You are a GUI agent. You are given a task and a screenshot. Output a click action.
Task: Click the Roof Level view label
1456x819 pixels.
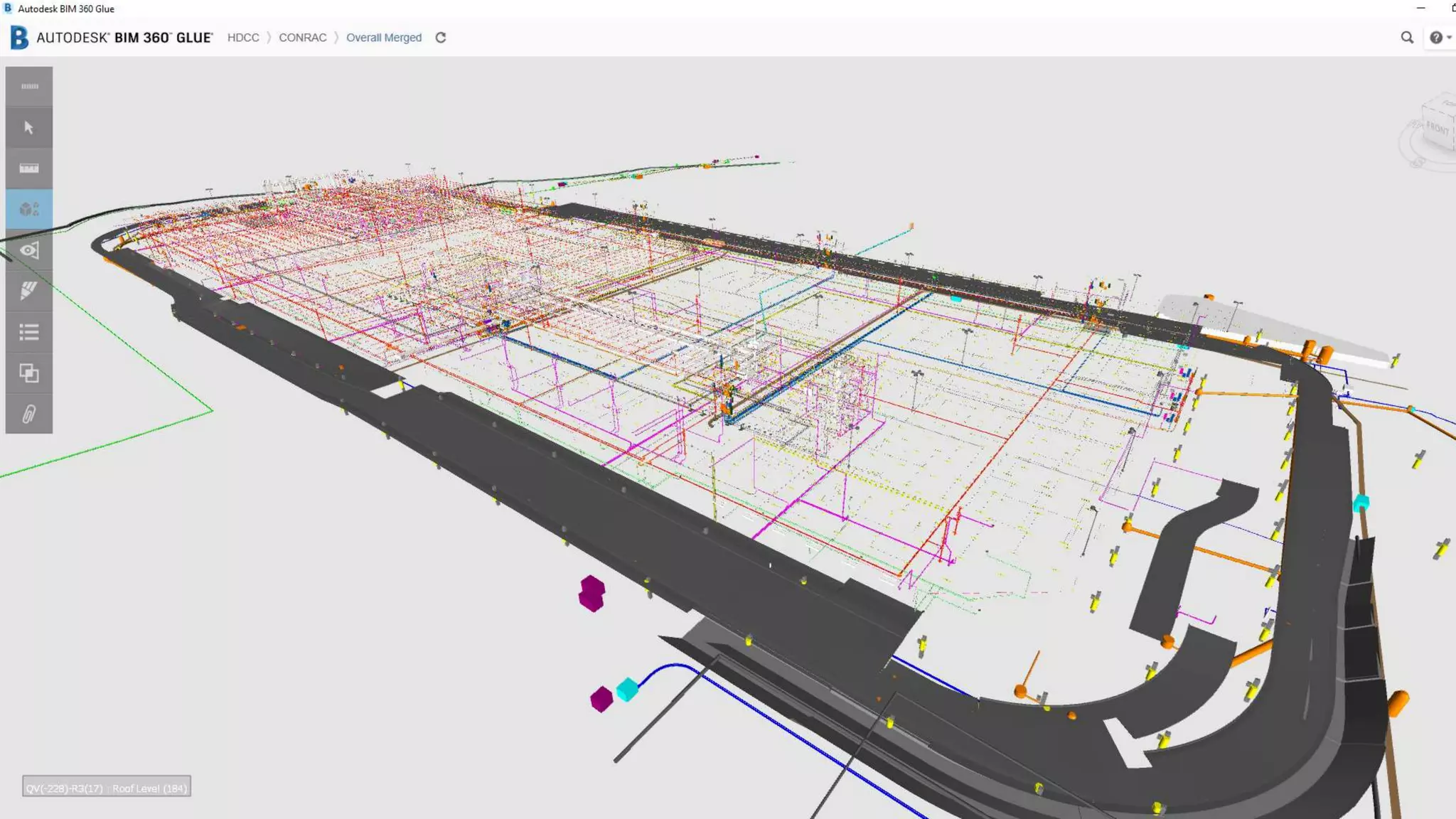pyautogui.click(x=149, y=788)
